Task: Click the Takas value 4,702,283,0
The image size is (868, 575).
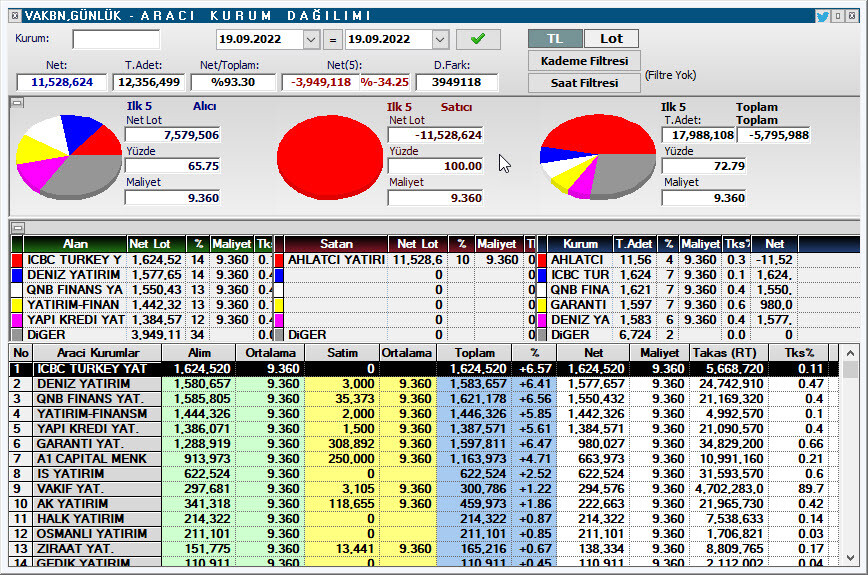Action: 729,489
